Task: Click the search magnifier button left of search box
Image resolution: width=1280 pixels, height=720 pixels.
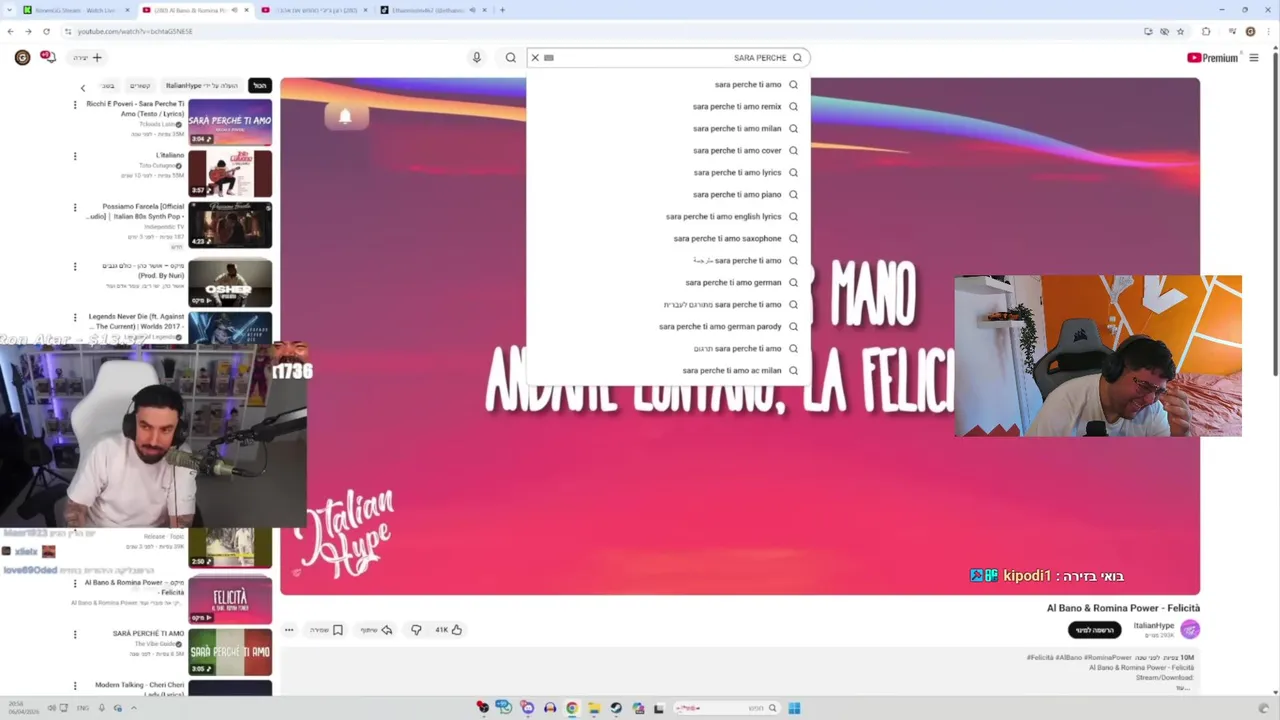Action: point(511,57)
